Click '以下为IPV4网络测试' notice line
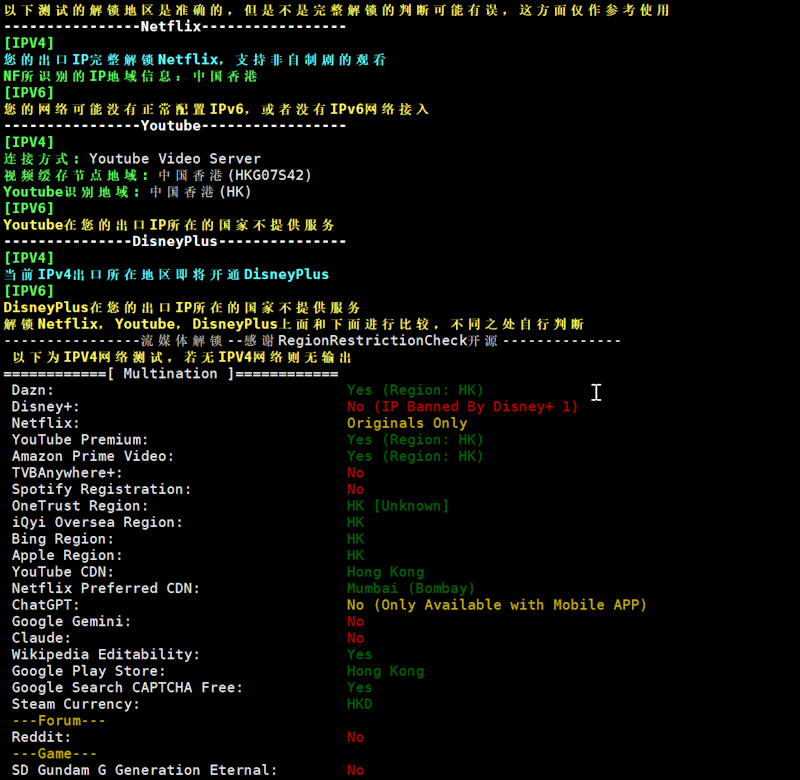This screenshot has width=800, height=780. click(x=182, y=357)
